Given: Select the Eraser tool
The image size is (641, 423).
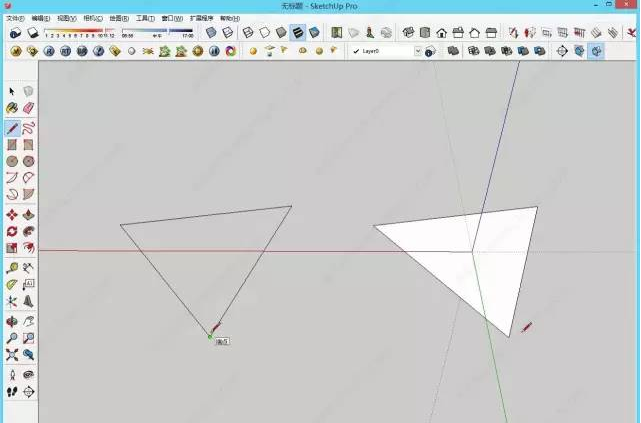Looking at the screenshot, I should 28,108.
